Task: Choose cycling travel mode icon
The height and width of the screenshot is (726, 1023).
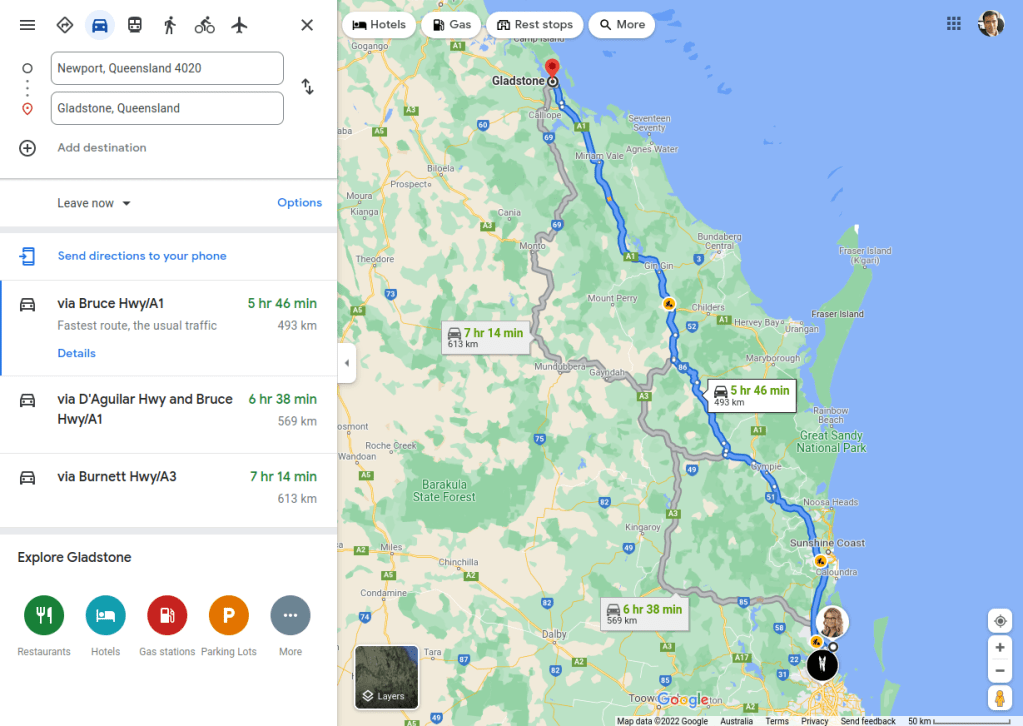Action: (205, 25)
